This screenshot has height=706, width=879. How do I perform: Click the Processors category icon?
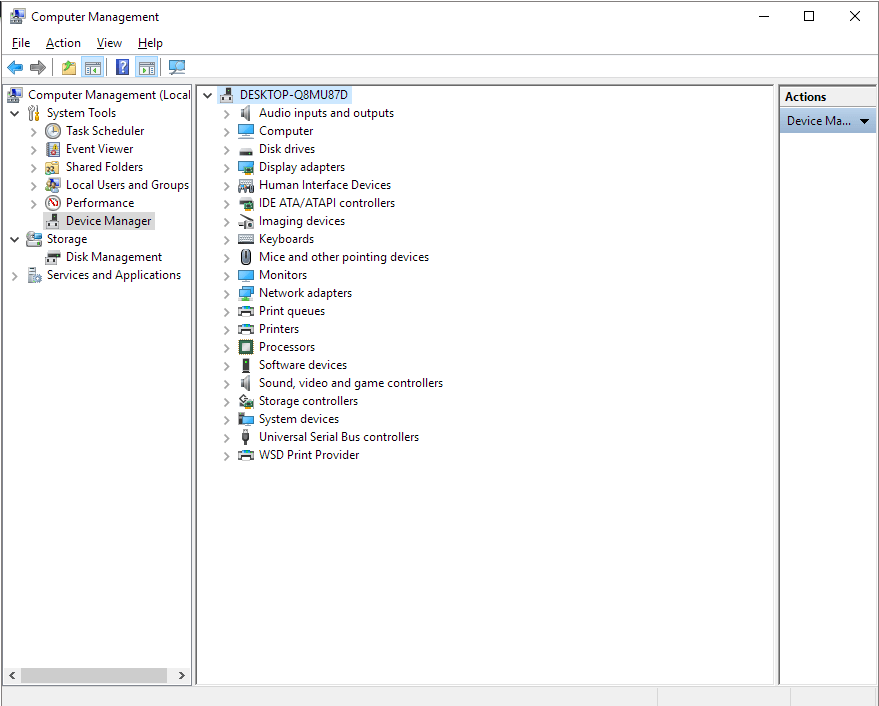coord(246,347)
